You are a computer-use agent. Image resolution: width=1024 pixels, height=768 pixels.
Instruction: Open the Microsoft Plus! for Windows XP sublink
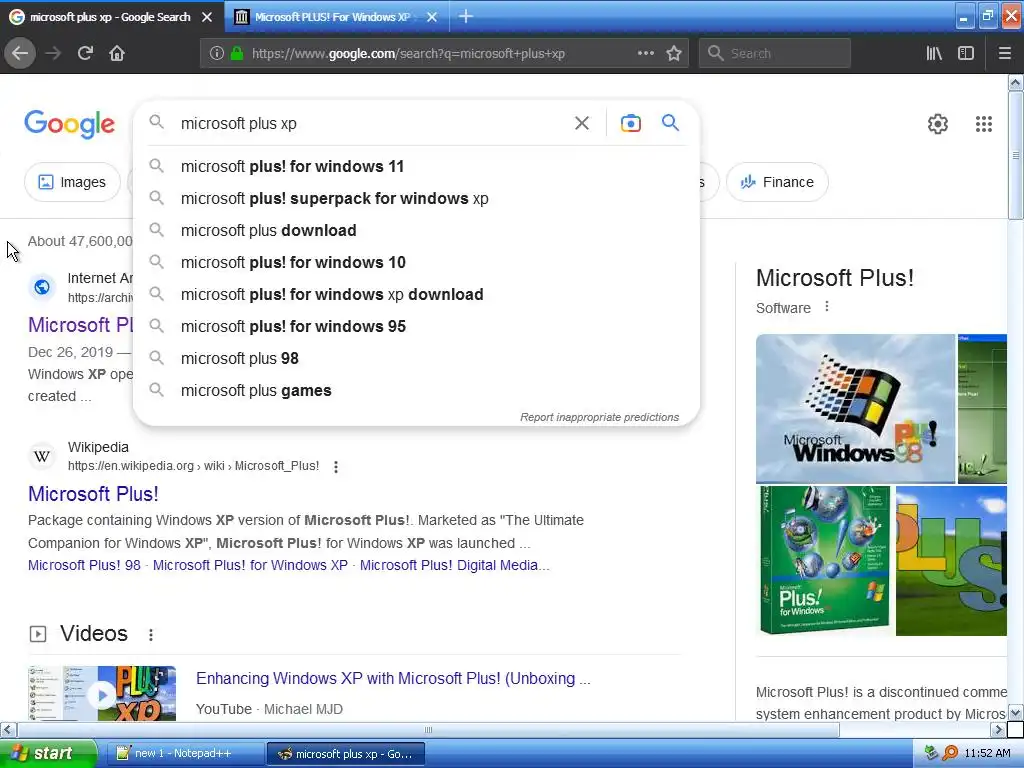tap(250, 565)
